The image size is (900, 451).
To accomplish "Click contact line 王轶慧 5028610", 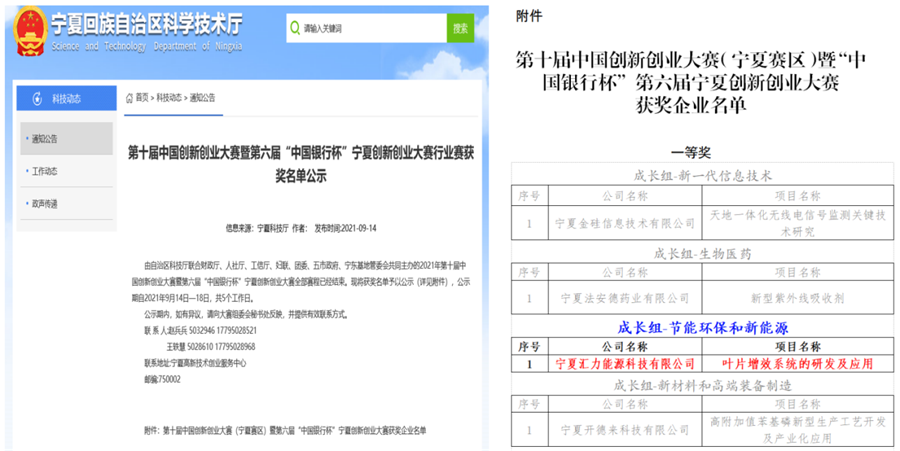I will coord(211,347).
